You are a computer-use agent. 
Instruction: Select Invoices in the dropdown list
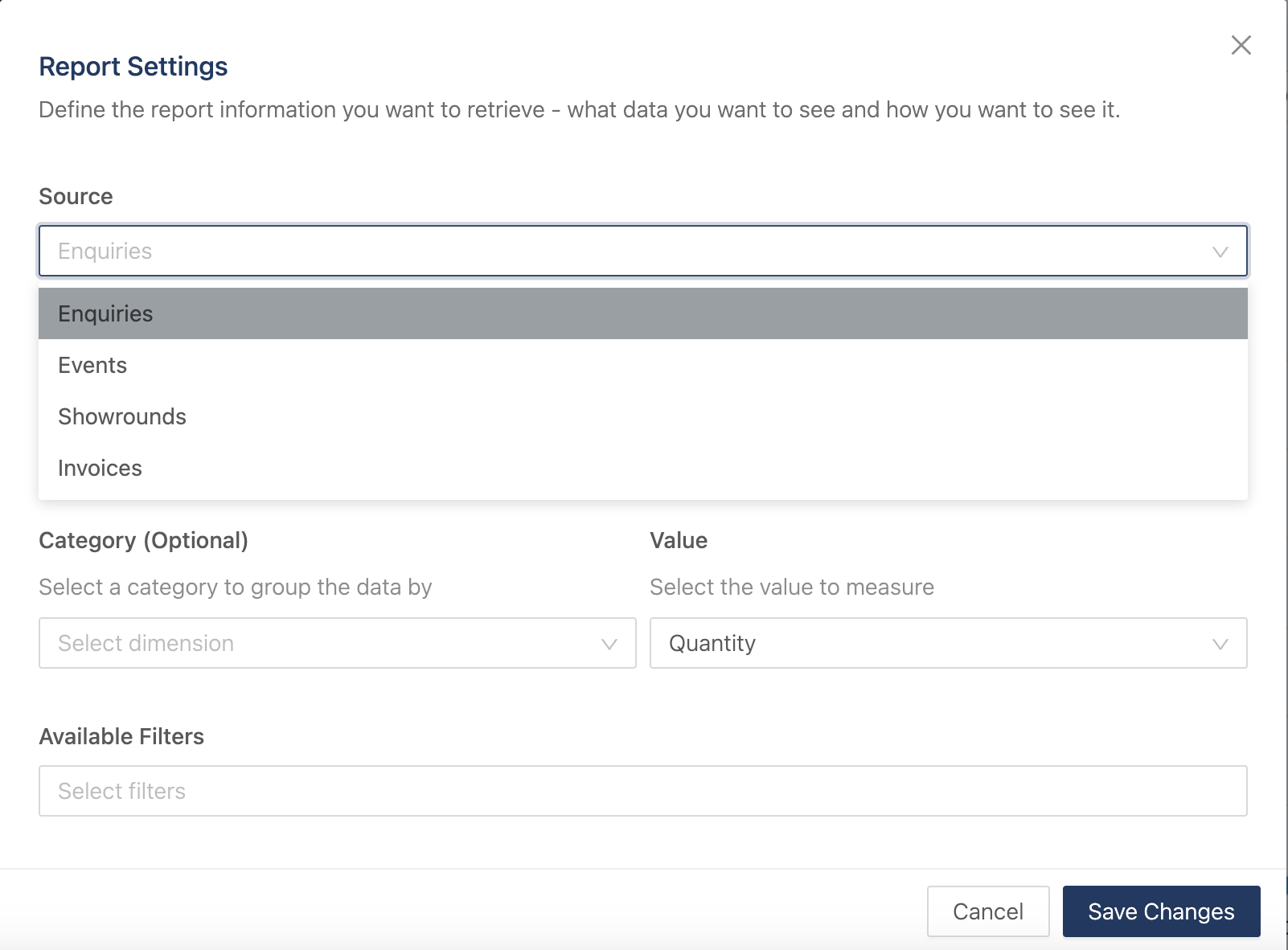(643, 468)
